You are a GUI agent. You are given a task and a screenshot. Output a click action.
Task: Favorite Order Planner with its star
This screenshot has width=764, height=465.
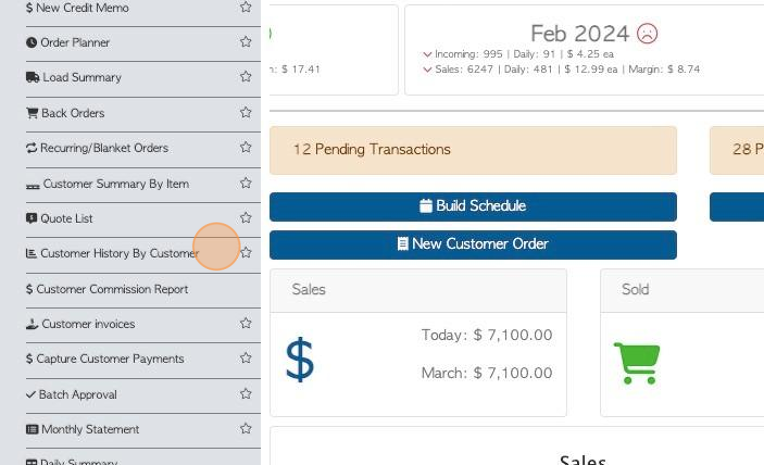click(245, 42)
